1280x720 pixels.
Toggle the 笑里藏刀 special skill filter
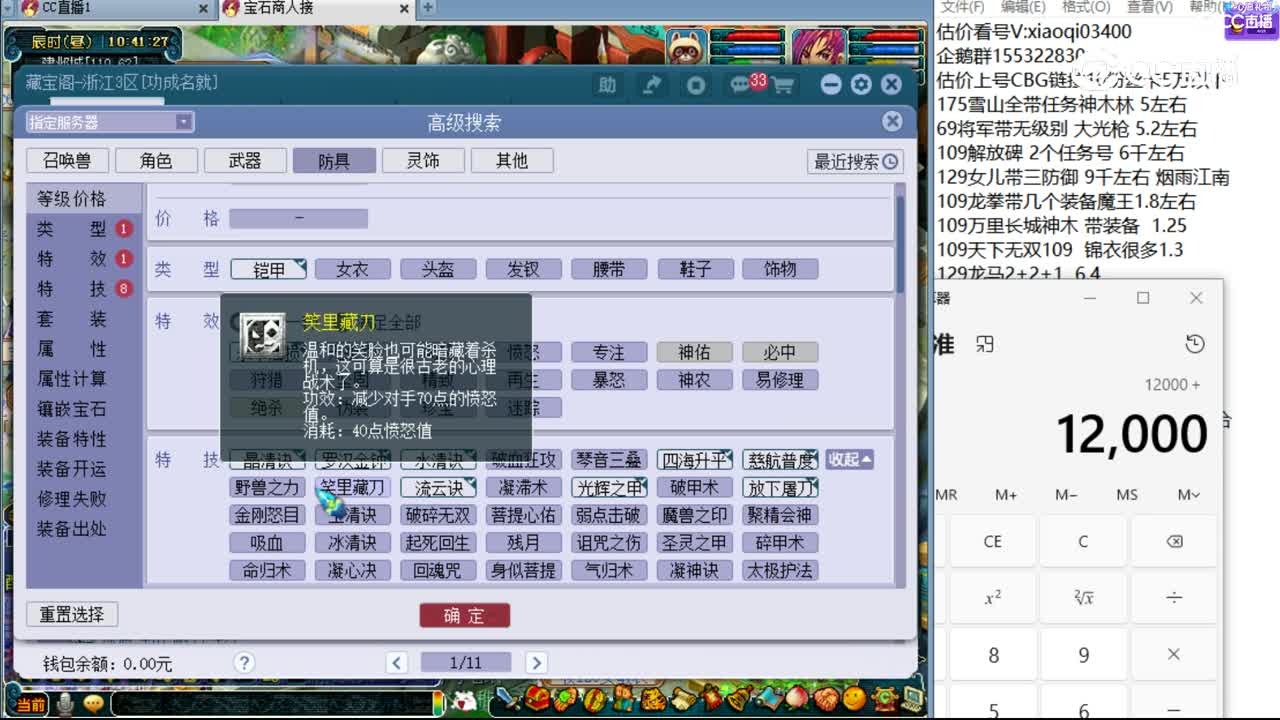[x=352, y=487]
